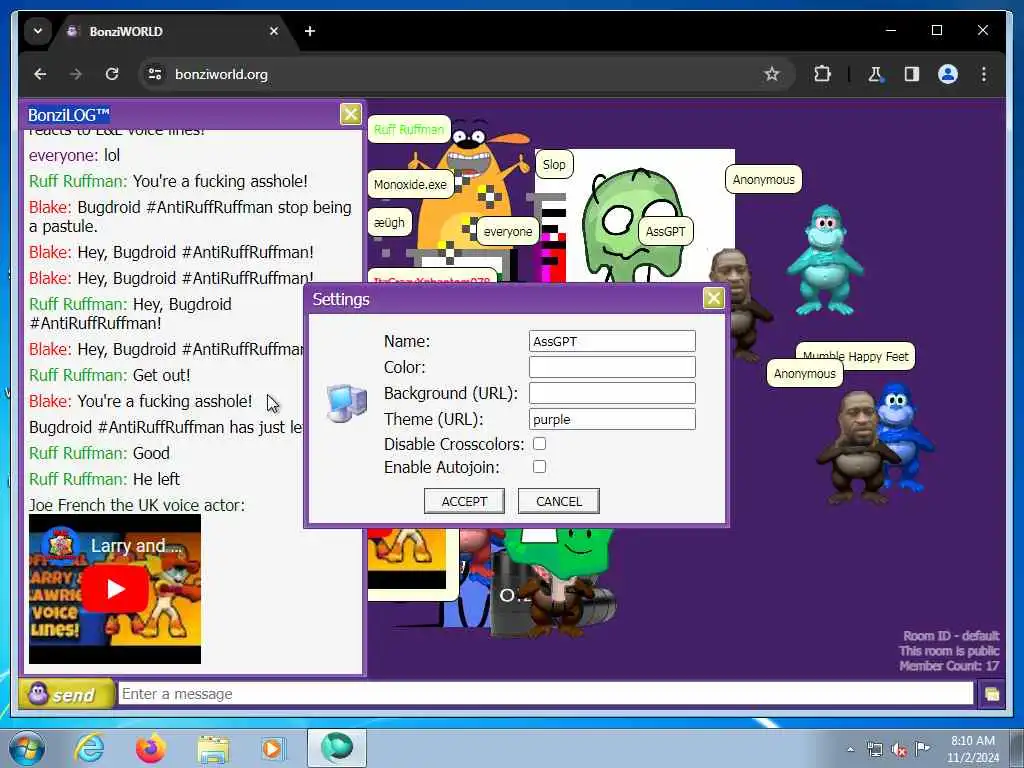The height and width of the screenshot is (768, 1024).
Task: Reload the bonziworld.org page
Action: 112,74
